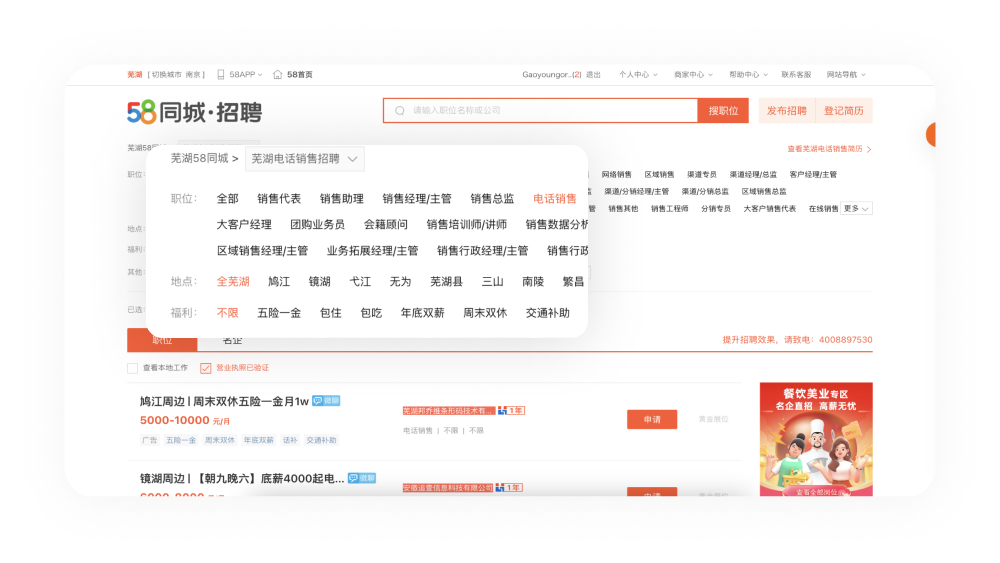This screenshot has width=1000, height=563.
Task: Expand the 更多 job categories dropdown
Action: coord(856,209)
